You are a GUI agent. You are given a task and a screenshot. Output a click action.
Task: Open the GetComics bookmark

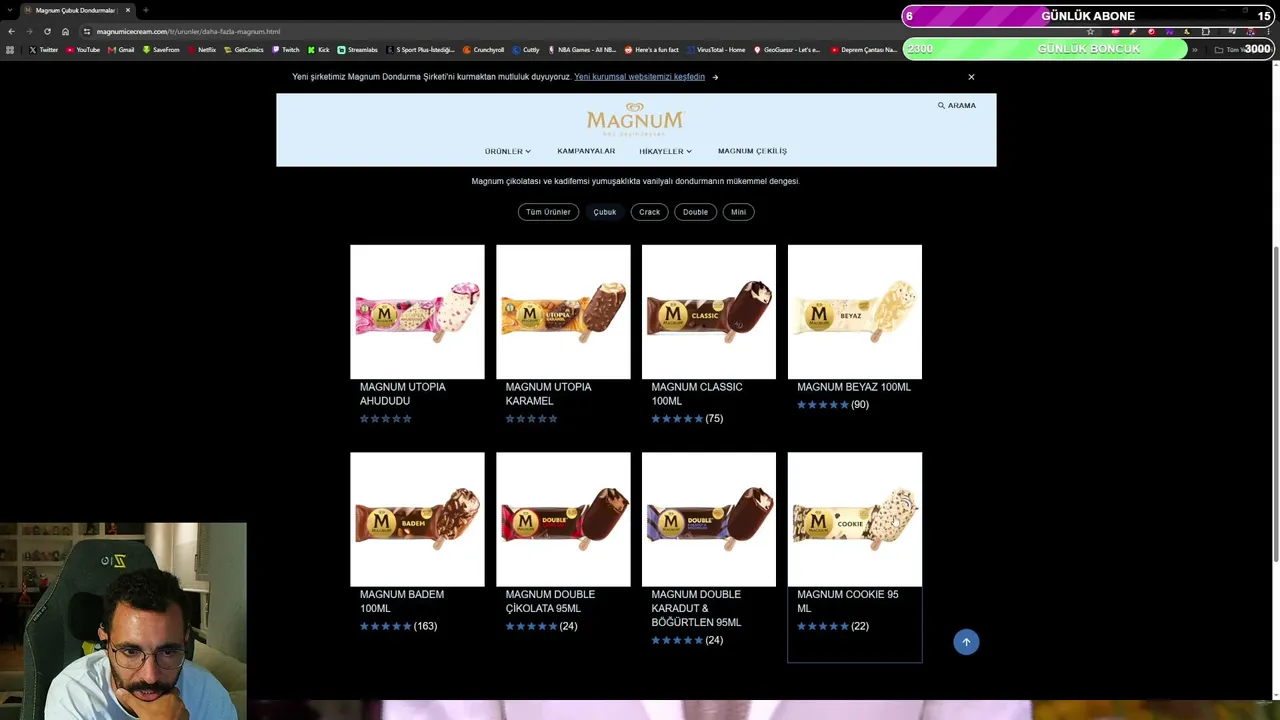(x=244, y=50)
